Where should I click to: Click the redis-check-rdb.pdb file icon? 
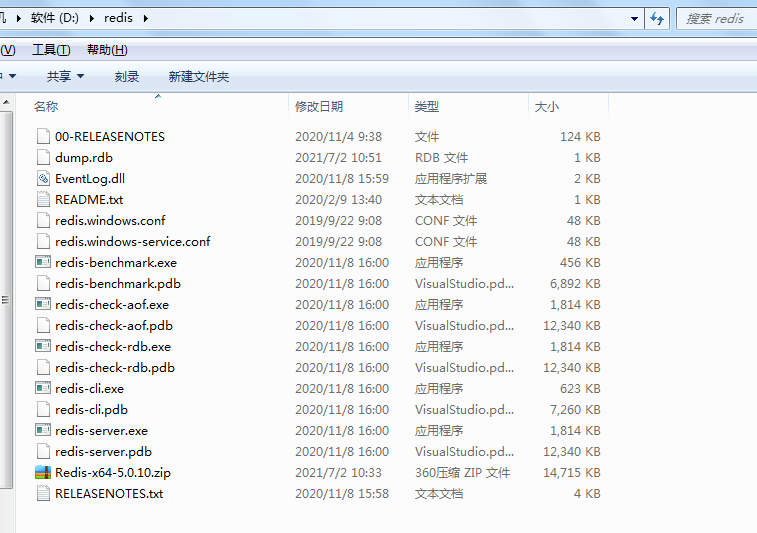43,367
